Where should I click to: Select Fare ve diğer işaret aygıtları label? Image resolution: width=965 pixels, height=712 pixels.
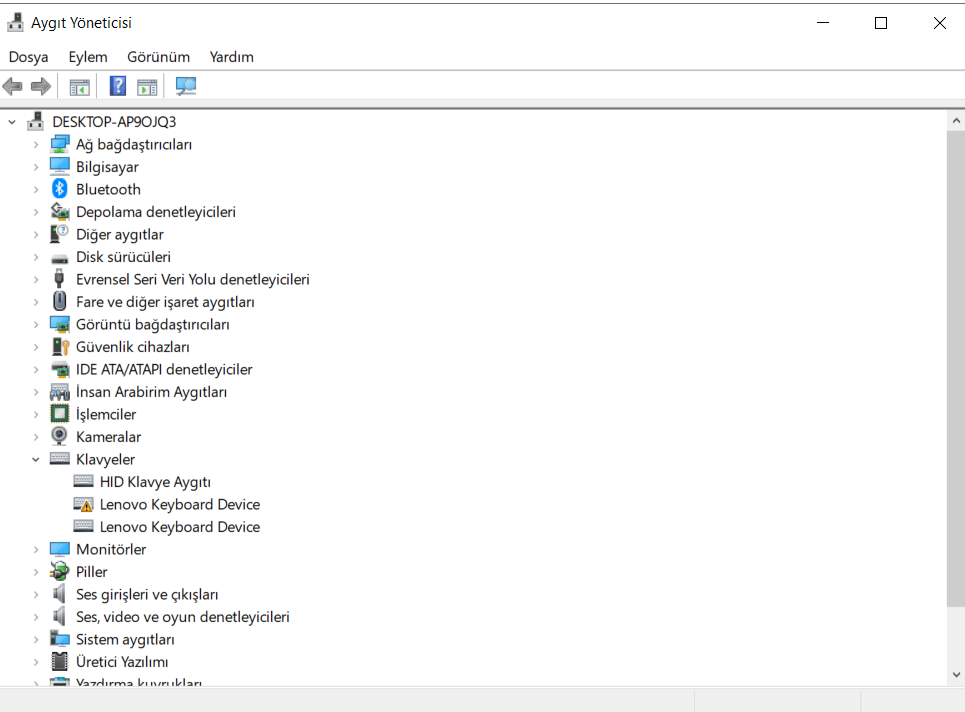pyautogui.click(x=165, y=302)
